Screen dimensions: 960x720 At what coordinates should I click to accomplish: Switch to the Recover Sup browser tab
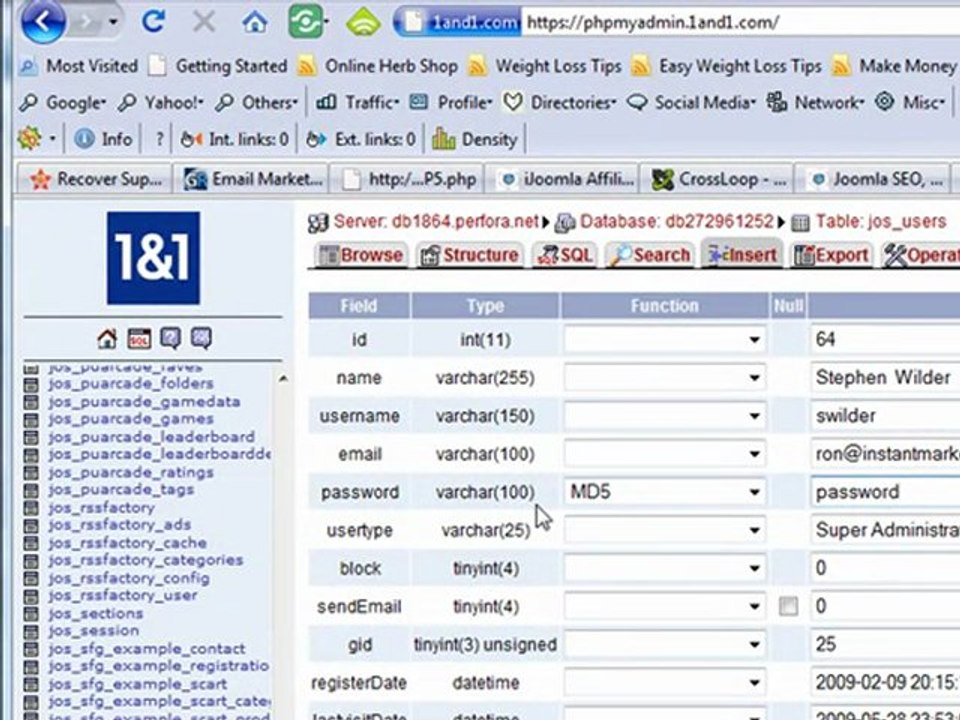pyautogui.click(x=95, y=179)
